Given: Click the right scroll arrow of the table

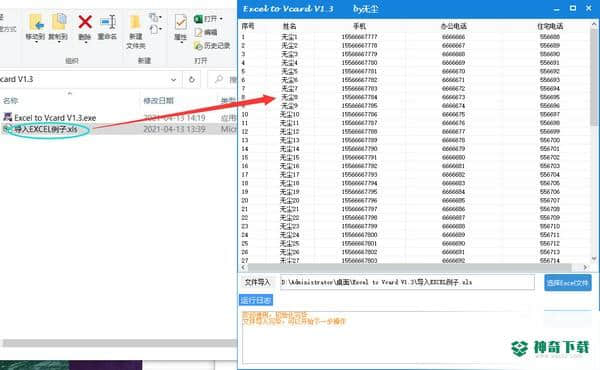Looking at the screenshot, I should point(585,267).
